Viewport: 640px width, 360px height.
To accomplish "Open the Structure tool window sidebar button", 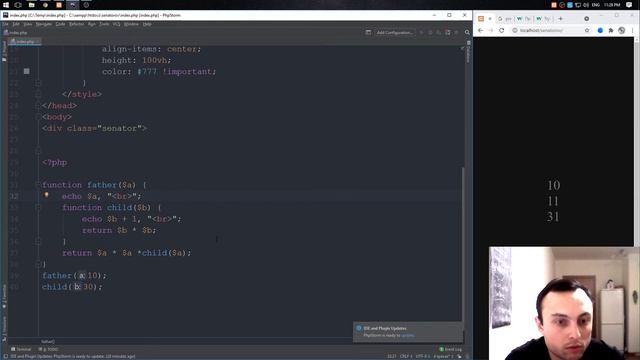I will 4,329.
